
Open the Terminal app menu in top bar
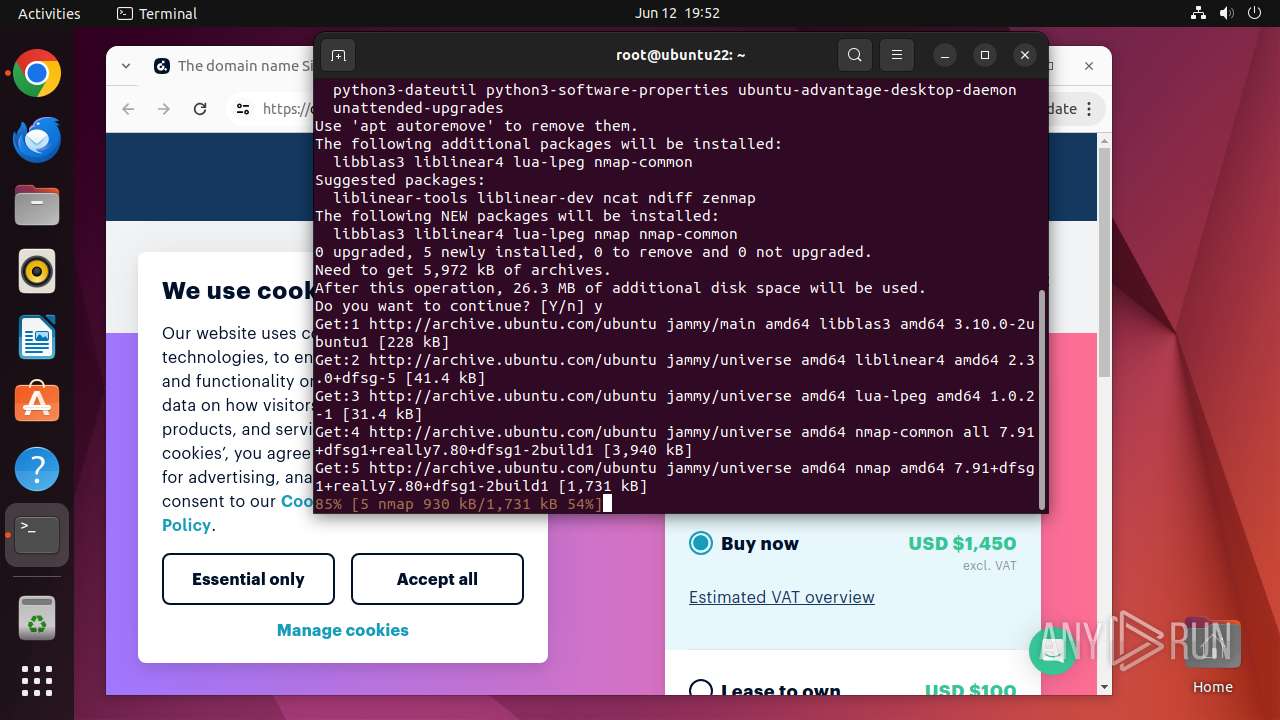(157, 13)
